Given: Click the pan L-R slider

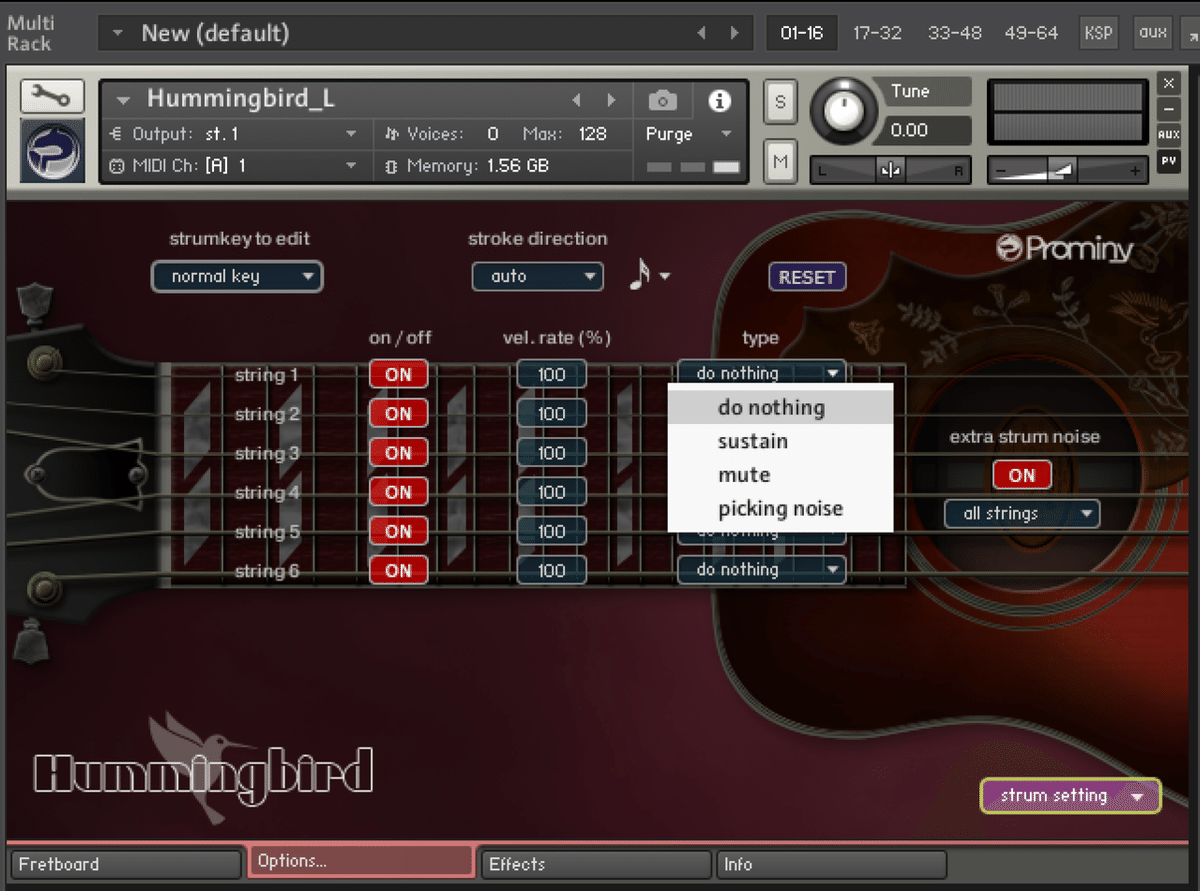Looking at the screenshot, I should 890,171.
